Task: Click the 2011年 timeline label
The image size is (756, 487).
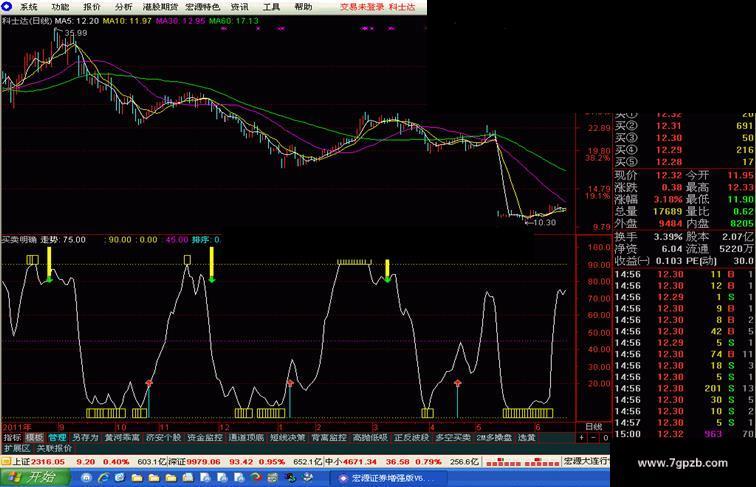Action: (17, 427)
